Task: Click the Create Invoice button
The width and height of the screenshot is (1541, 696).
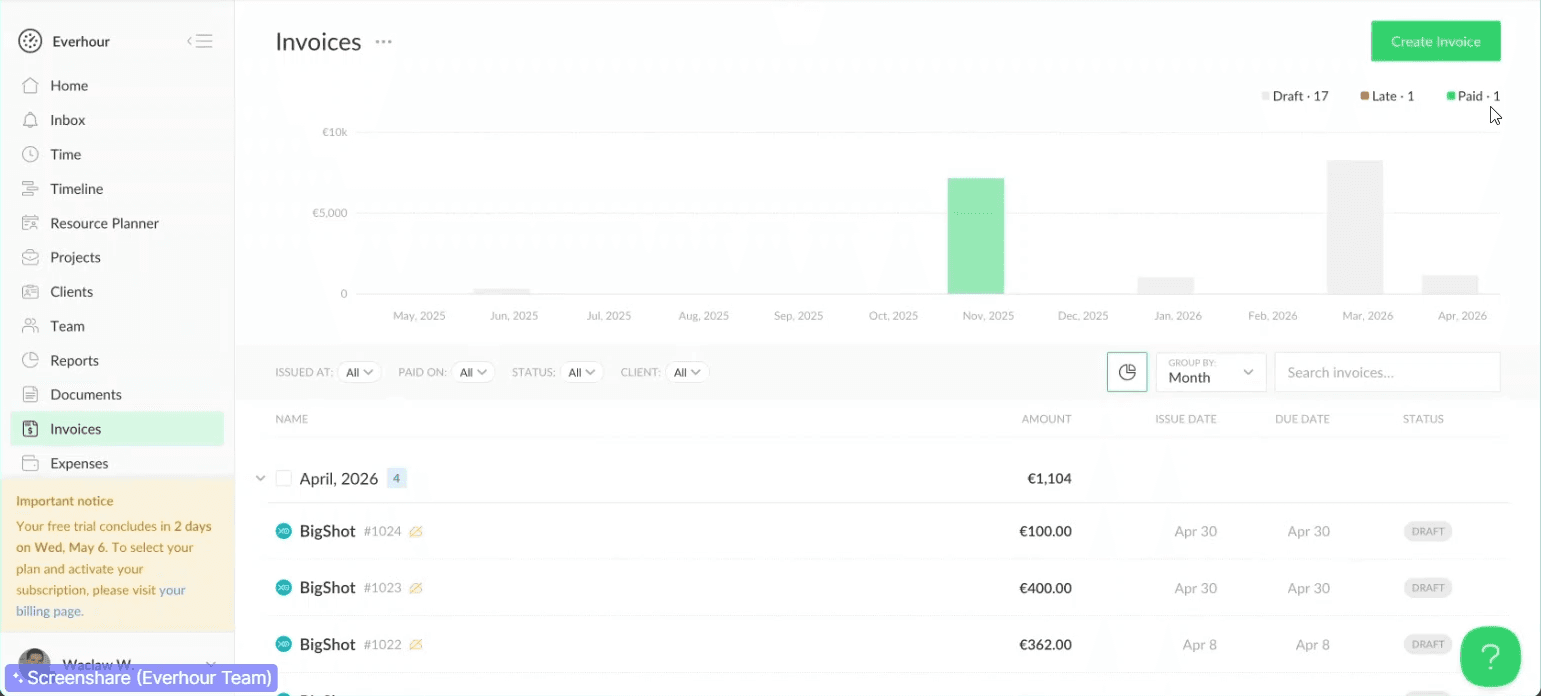Action: tap(1436, 41)
